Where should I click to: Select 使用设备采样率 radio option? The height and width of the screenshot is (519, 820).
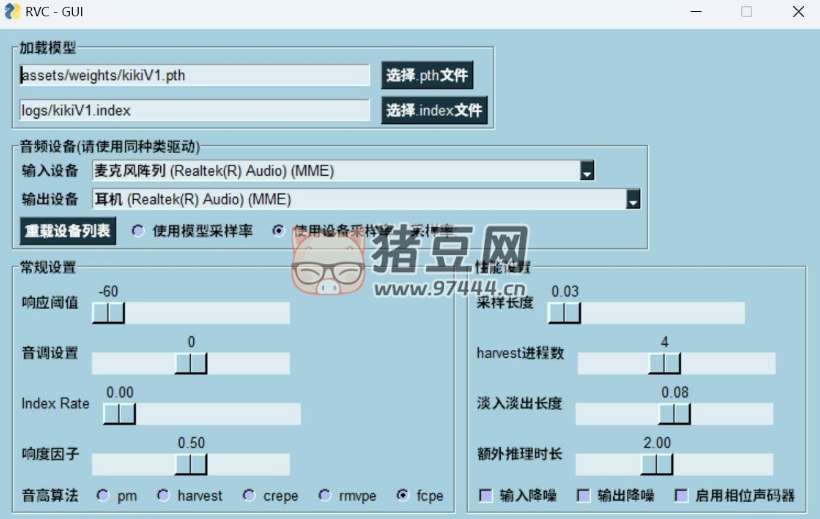278,230
